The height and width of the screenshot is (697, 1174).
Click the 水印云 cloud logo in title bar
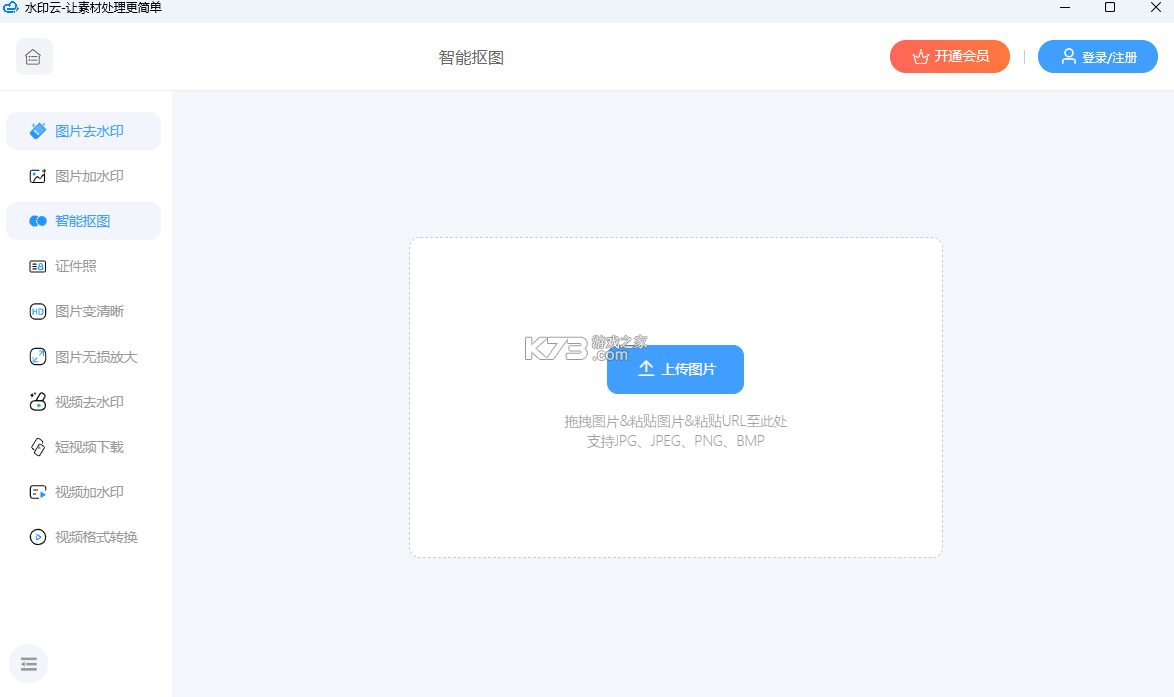click(x=10, y=7)
